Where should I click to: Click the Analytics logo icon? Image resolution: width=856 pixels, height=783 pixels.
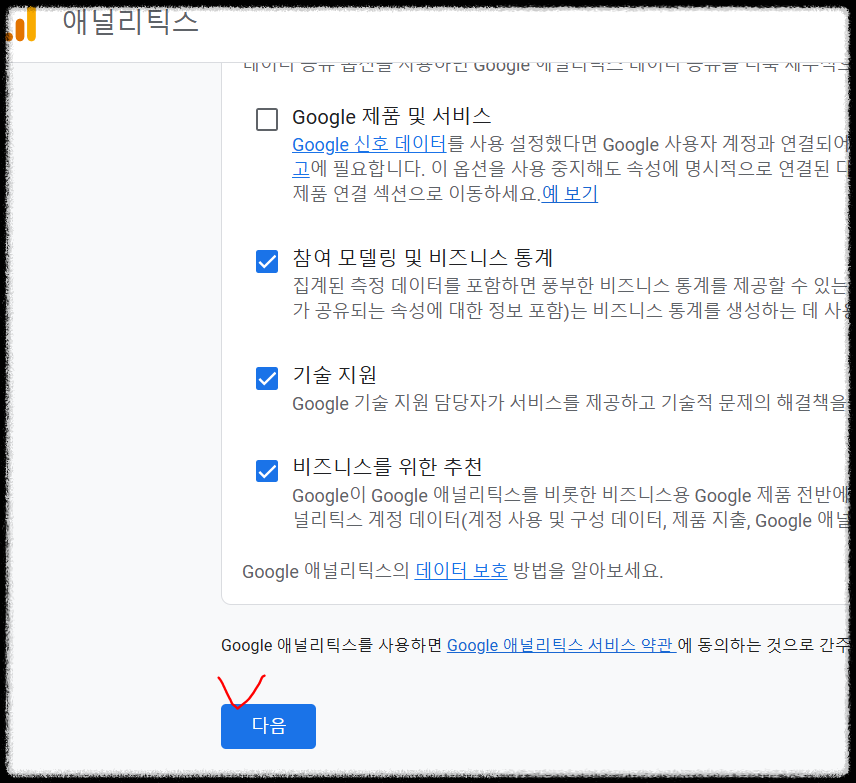click(x=22, y=24)
